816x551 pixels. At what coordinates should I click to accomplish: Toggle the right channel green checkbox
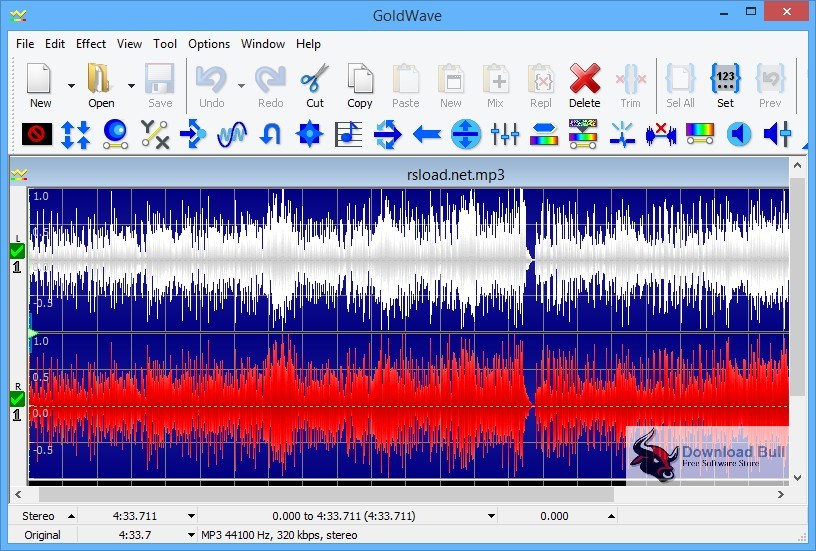[17, 399]
